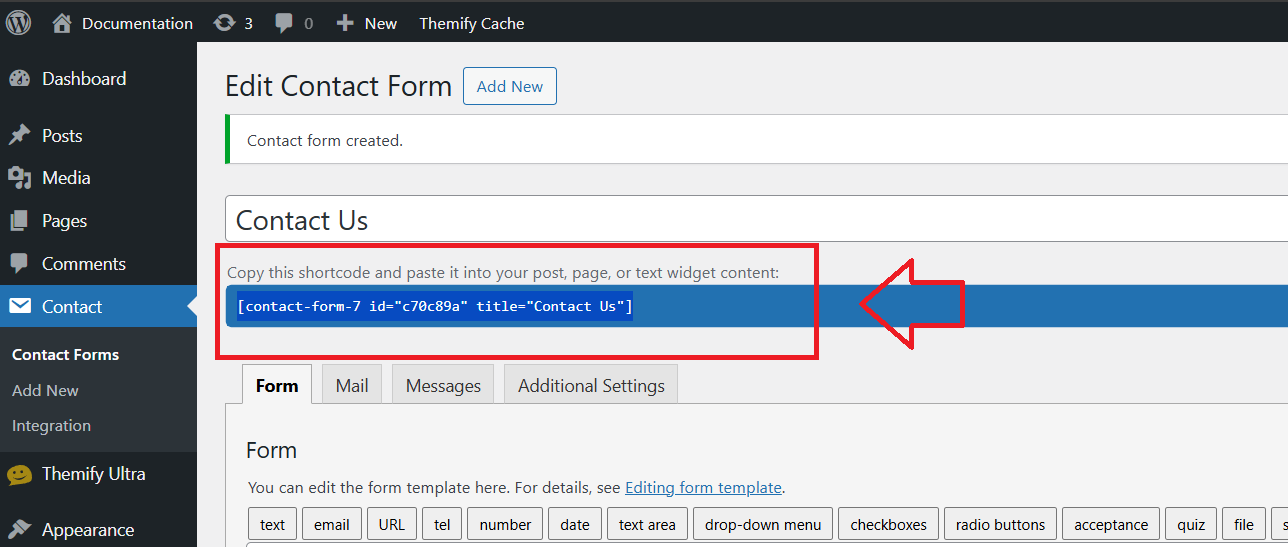Image resolution: width=1288 pixels, height=547 pixels.
Task: Open Pages menu item
Action: point(64,221)
